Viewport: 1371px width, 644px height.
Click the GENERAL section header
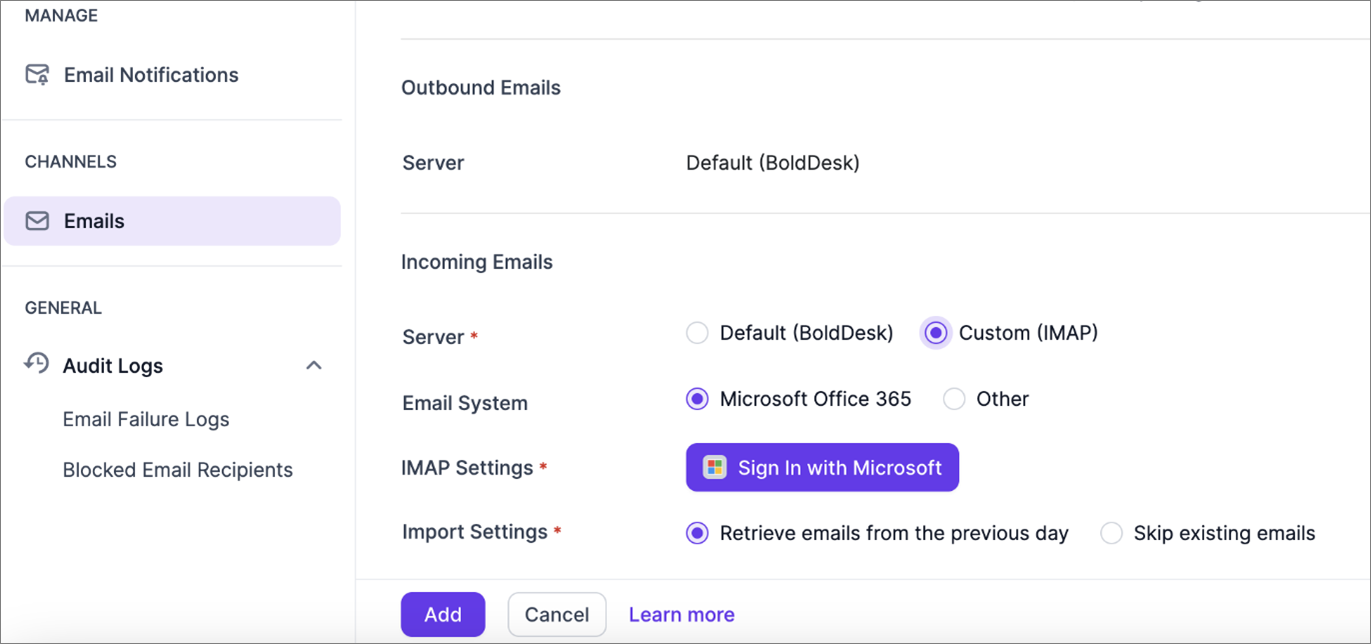click(63, 308)
